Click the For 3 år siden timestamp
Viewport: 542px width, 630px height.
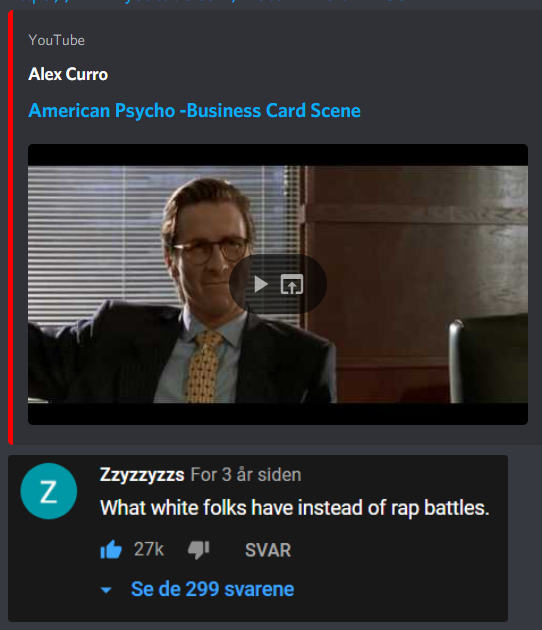point(246,475)
